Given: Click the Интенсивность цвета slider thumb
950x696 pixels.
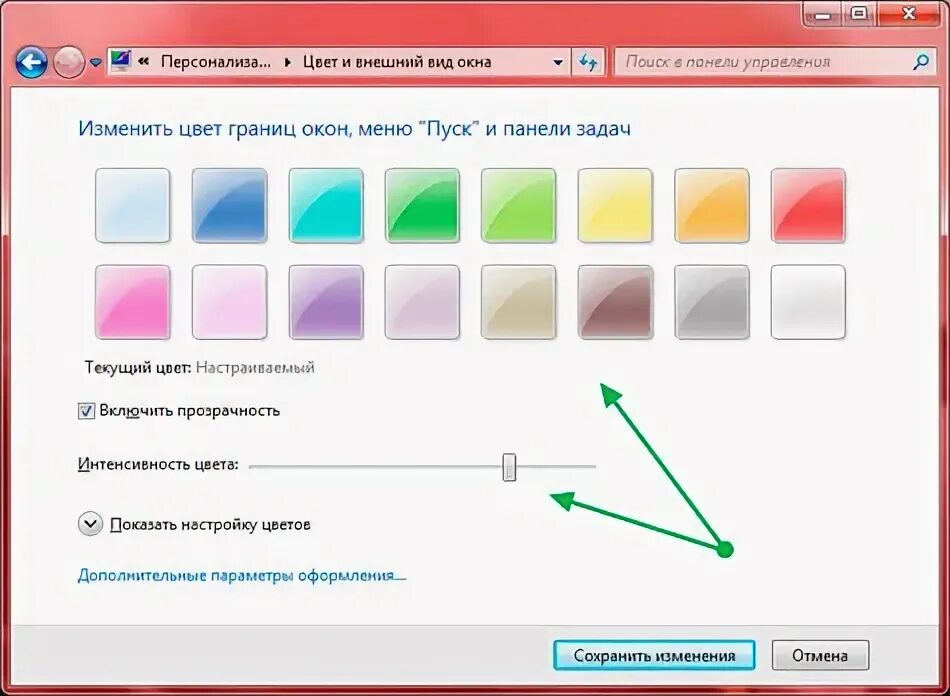Looking at the screenshot, I should (510, 466).
